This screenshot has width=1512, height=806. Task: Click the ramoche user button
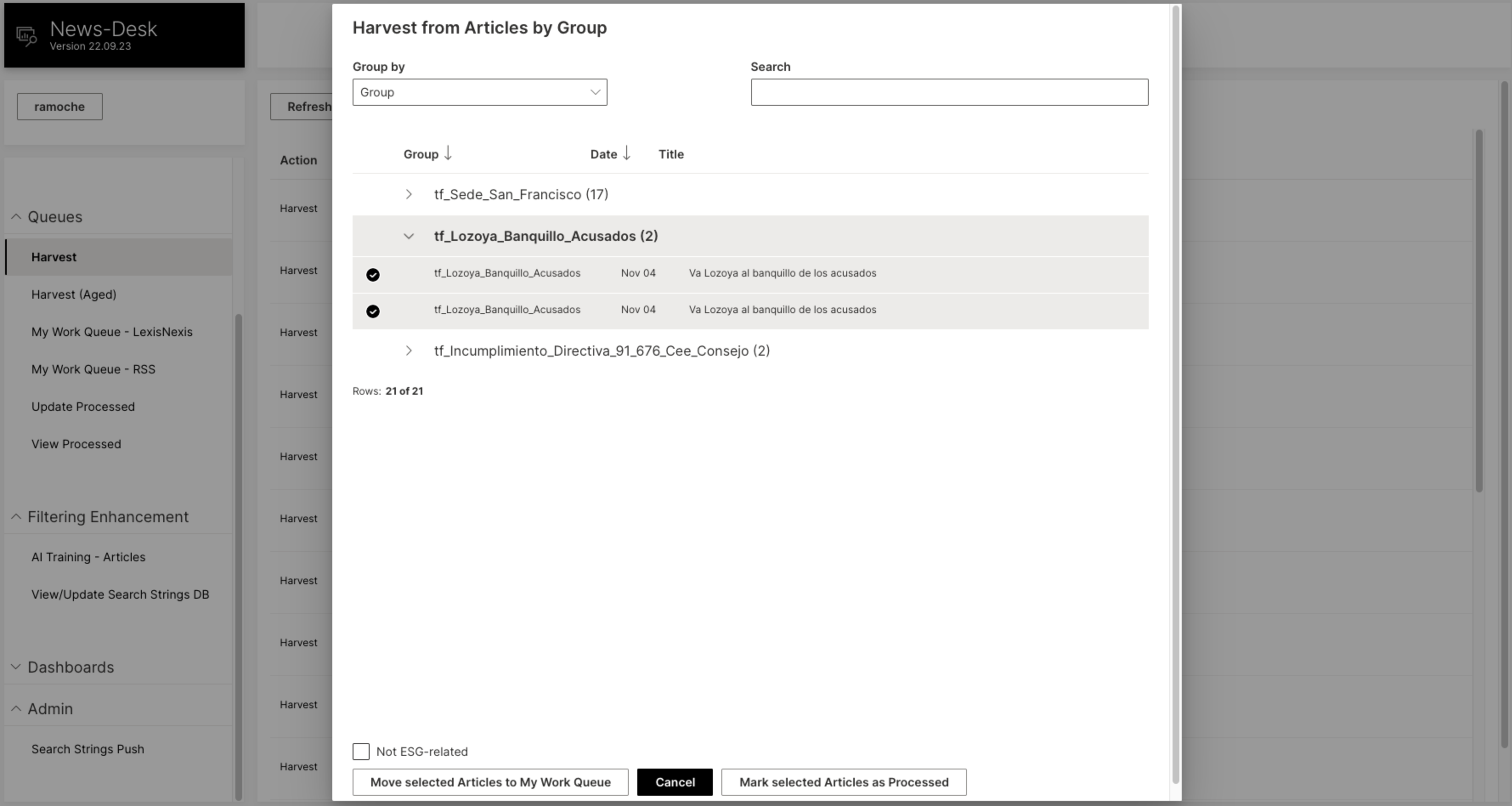coord(59,106)
